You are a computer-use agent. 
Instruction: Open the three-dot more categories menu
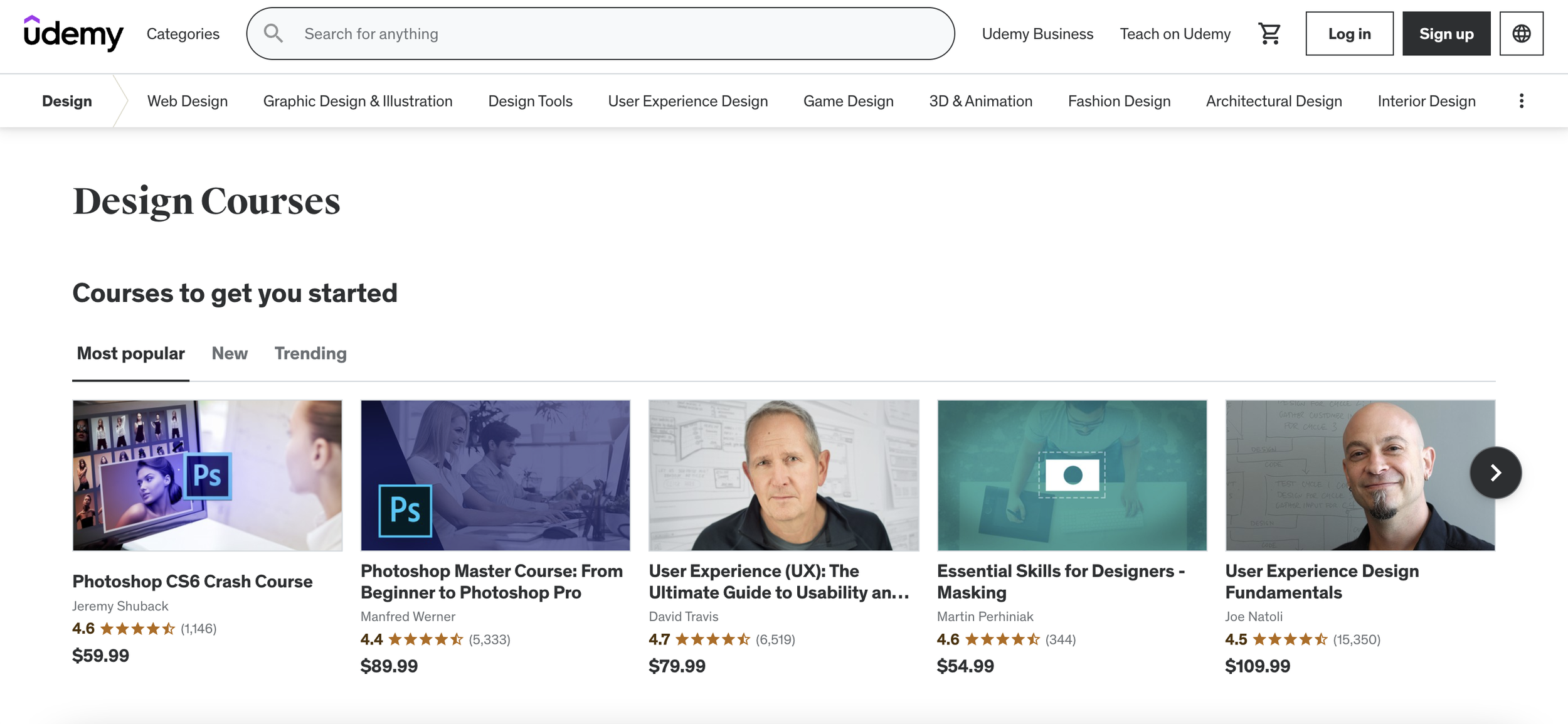[1521, 101]
